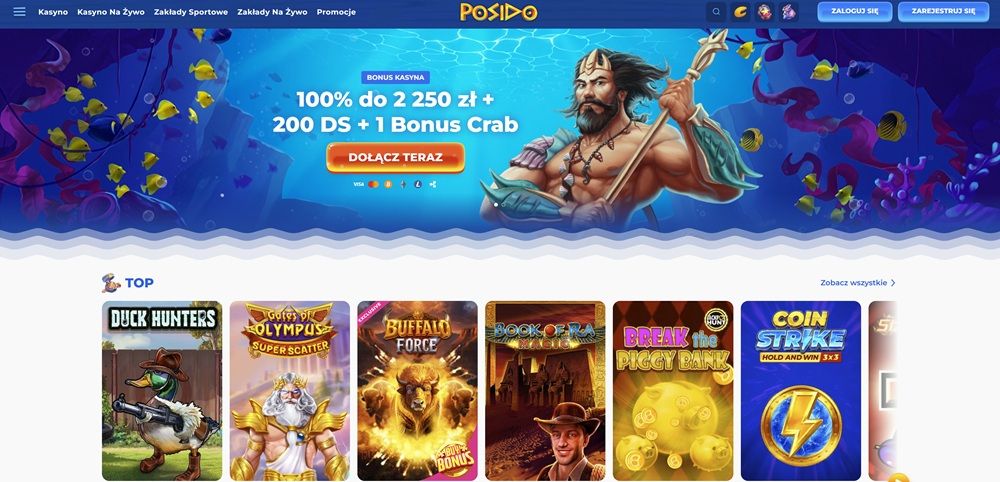Click the Zaloguj się button
The height and width of the screenshot is (482, 1000).
tap(855, 11)
